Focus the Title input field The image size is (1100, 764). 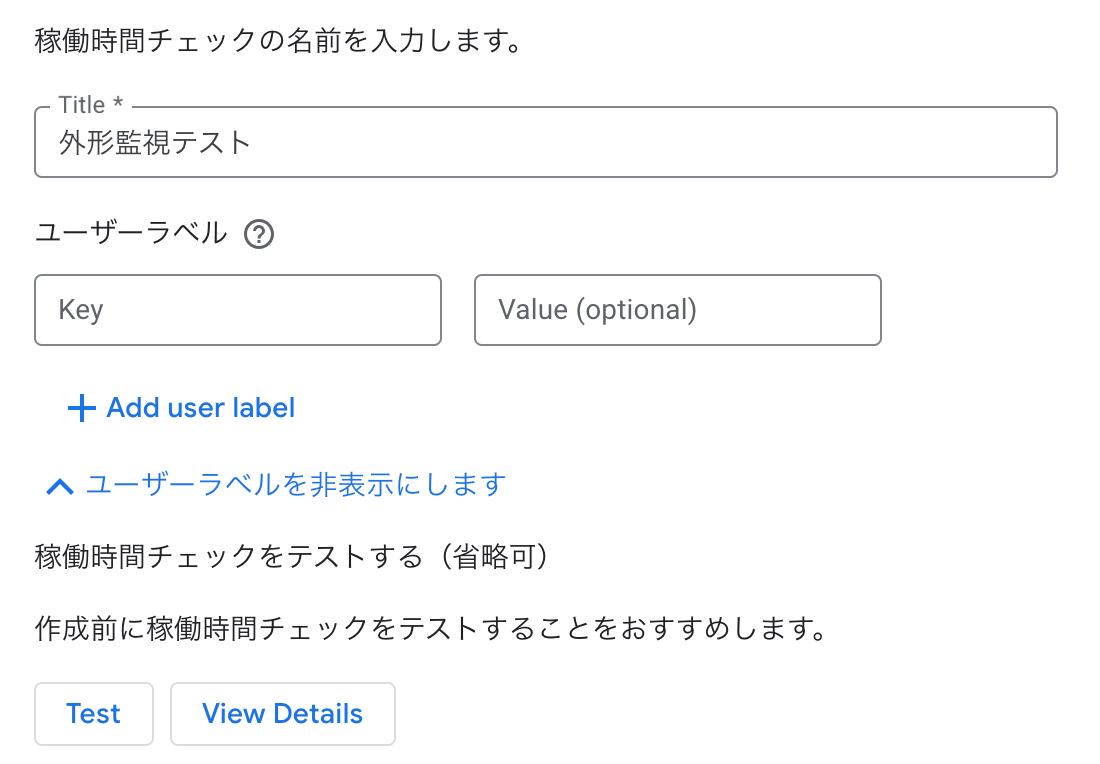pos(546,142)
